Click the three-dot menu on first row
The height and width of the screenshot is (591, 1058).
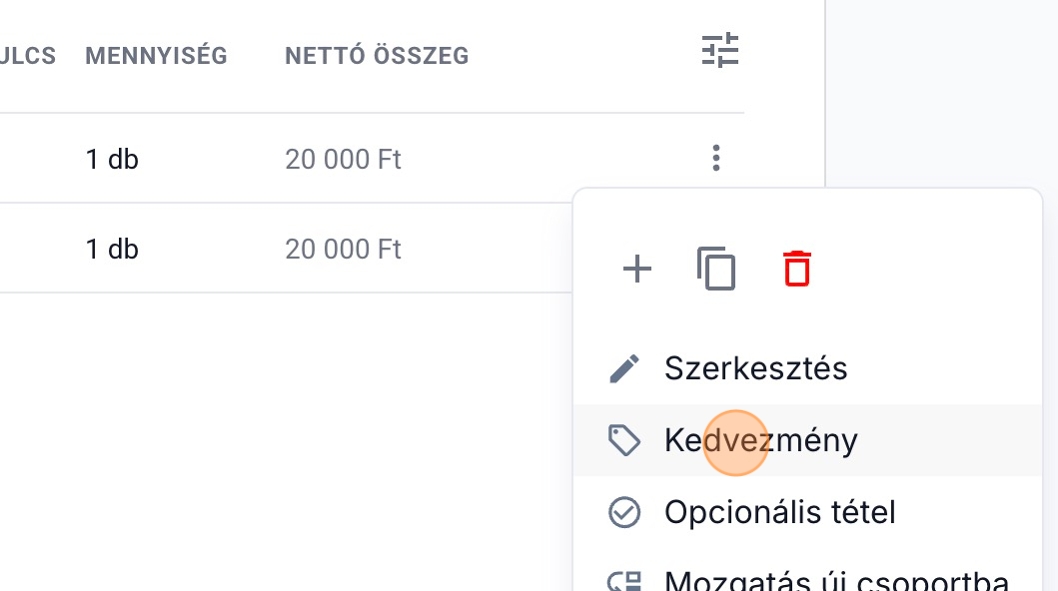(716, 158)
